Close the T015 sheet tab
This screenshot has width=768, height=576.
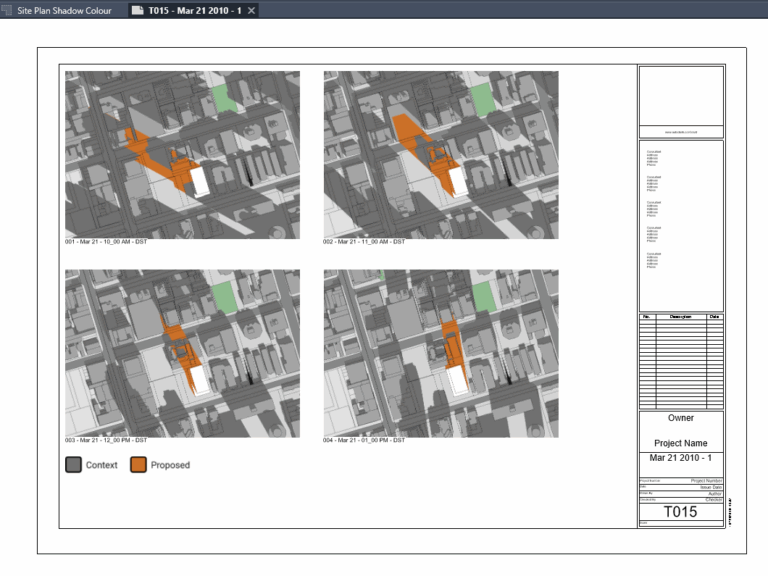click(x=252, y=10)
